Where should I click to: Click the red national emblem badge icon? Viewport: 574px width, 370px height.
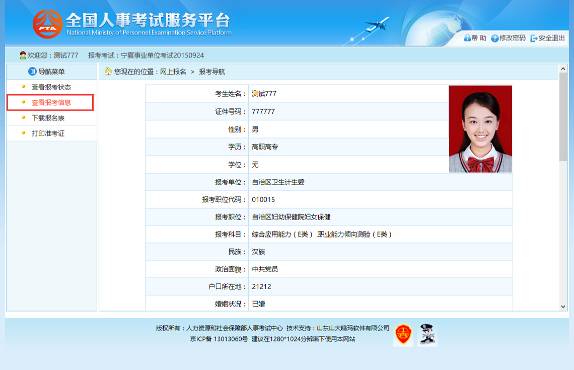[403, 334]
